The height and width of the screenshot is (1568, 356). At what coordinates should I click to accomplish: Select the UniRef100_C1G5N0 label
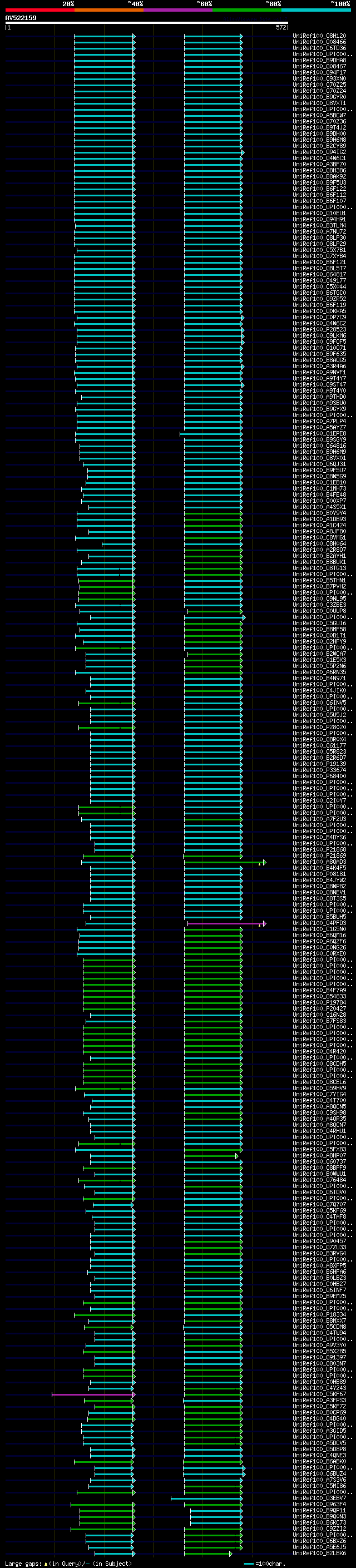click(x=319, y=929)
